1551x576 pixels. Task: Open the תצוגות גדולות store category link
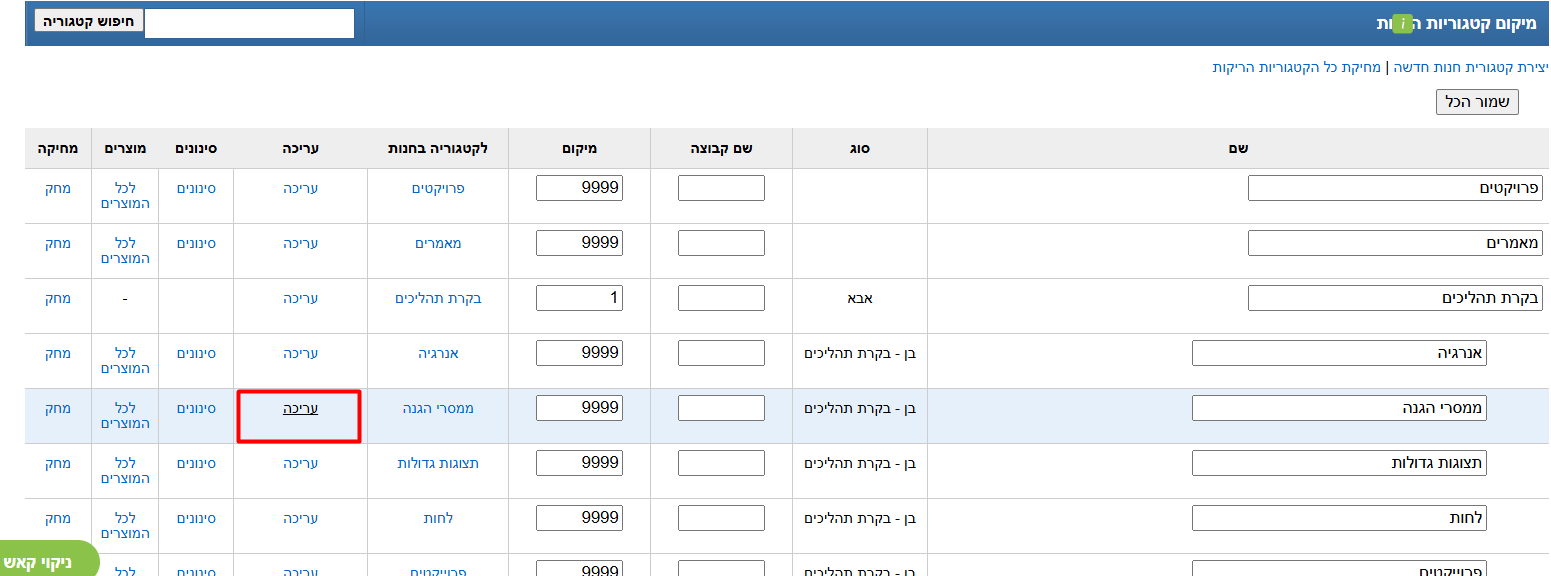[438, 463]
